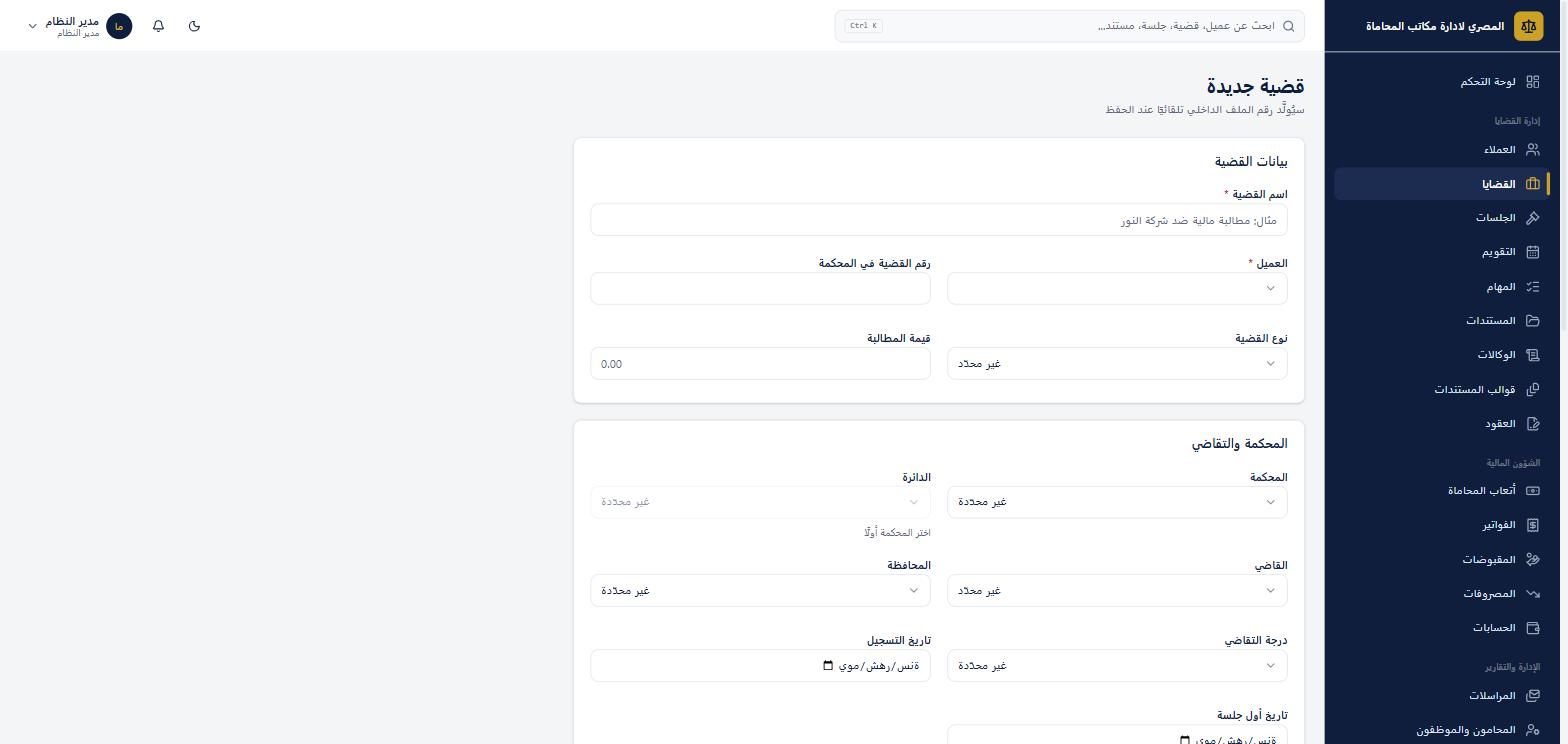Click the رقم القضية في المحكمة field

(x=760, y=289)
